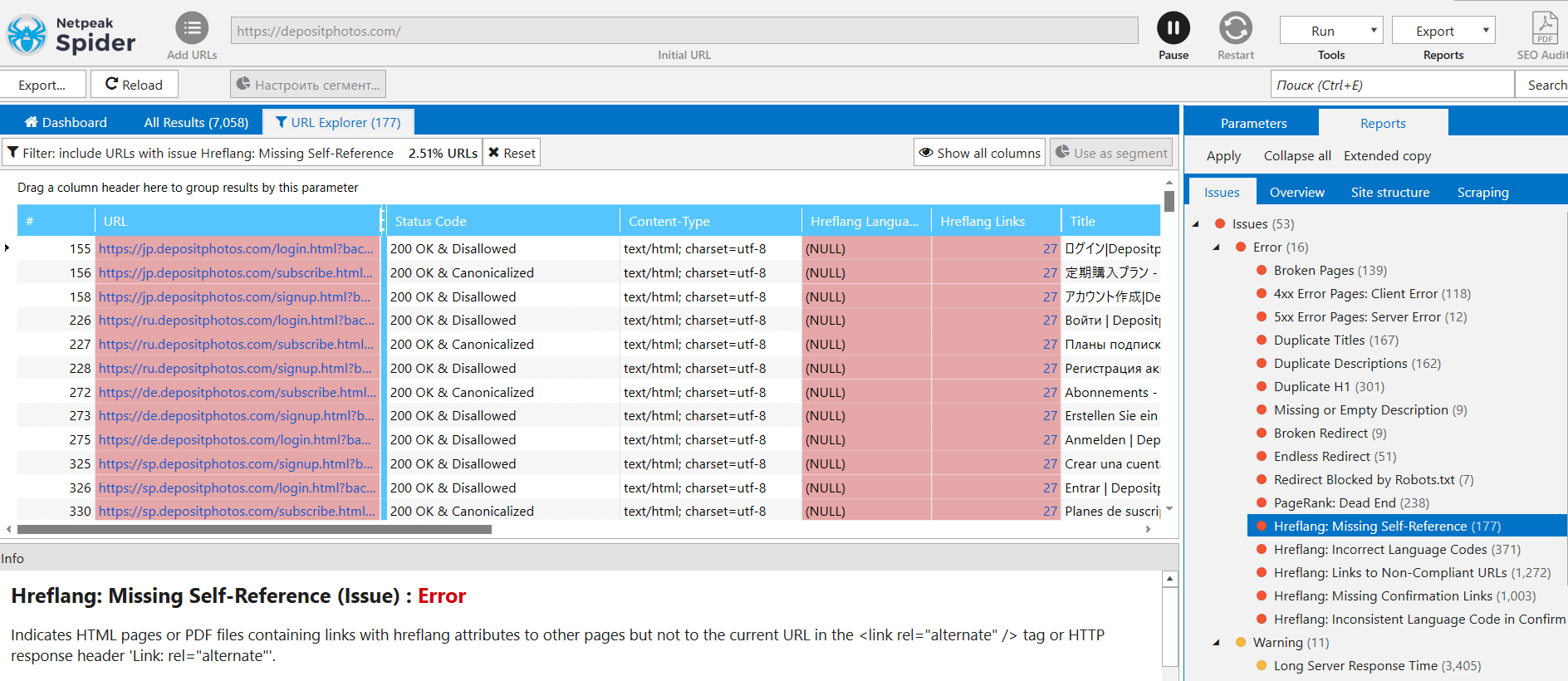
Task: Open the sp.depositphotos.com login URL in row 326
Action: [x=237, y=487]
